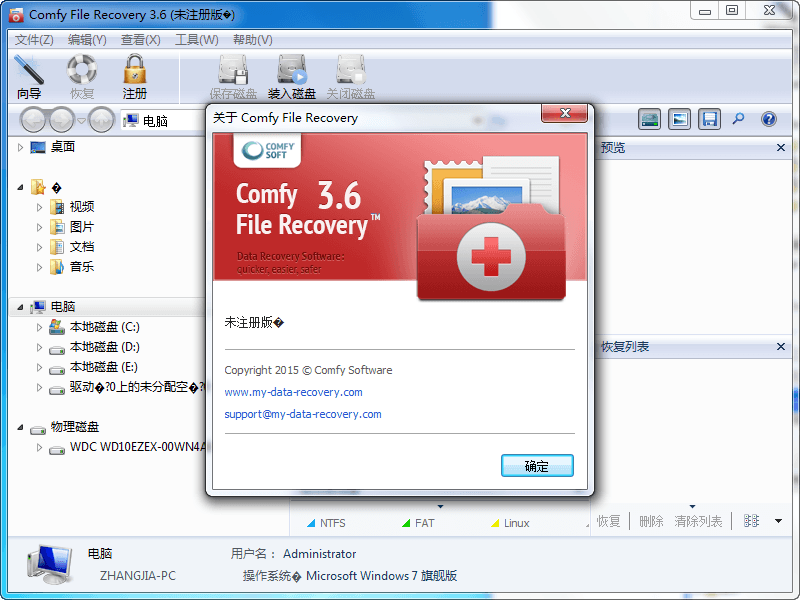Select WDC WD10EZEX physical disk
Image resolution: width=800 pixels, height=600 pixels.
click(137, 447)
